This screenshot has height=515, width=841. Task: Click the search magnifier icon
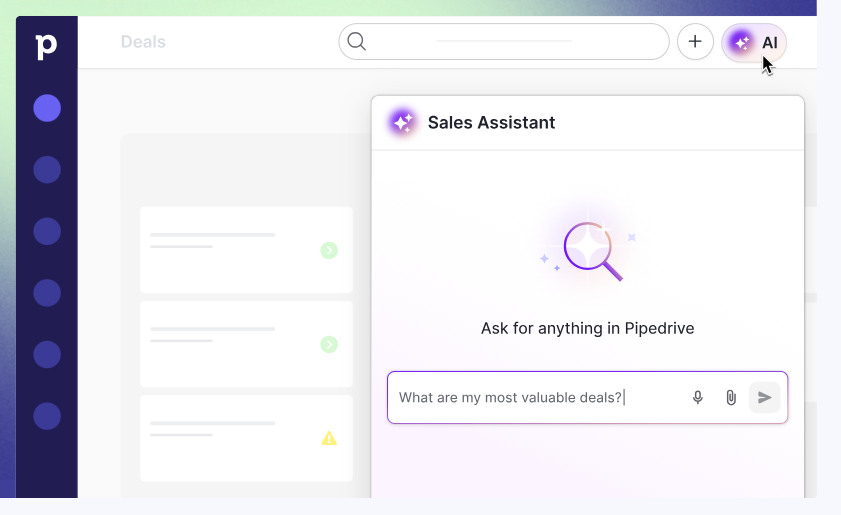pyautogui.click(x=356, y=41)
